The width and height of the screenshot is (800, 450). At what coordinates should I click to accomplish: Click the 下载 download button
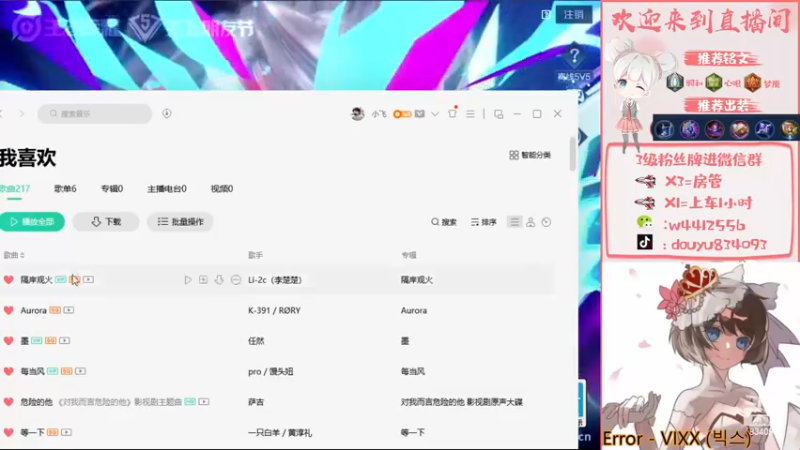(106, 221)
